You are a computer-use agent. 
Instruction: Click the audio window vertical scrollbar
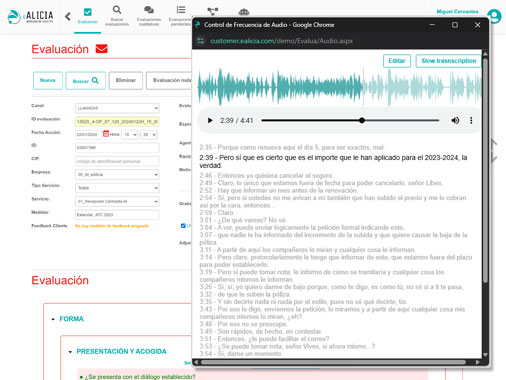(485, 170)
